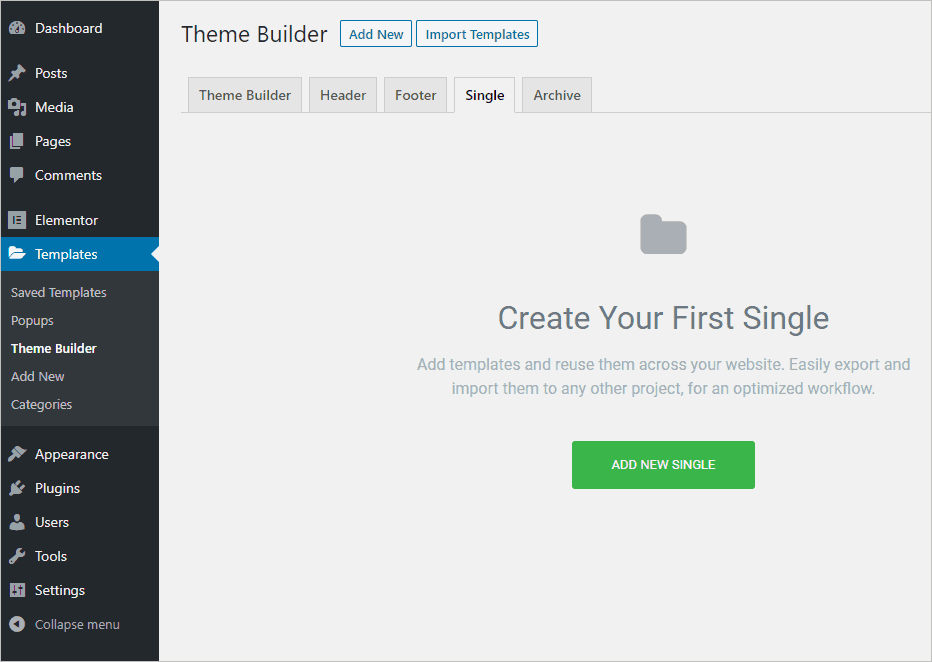Click the Pages document icon
932x662 pixels.
[x=17, y=141]
